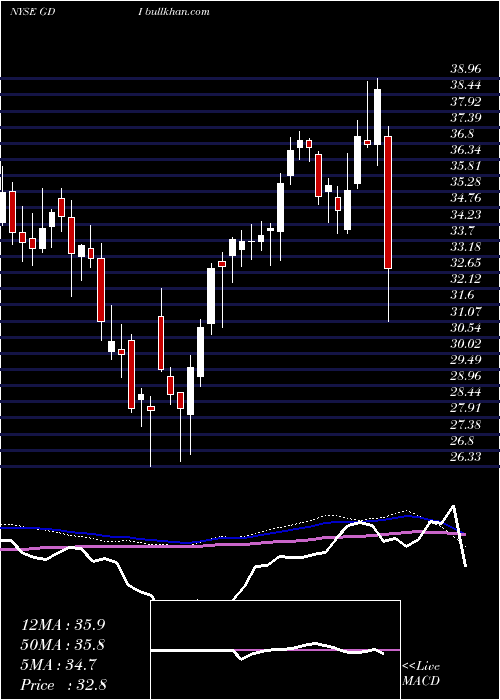Image resolution: width=500 pixels, height=700 pixels.
Task: Select the 35.28 price axis value
Action: click(466, 182)
